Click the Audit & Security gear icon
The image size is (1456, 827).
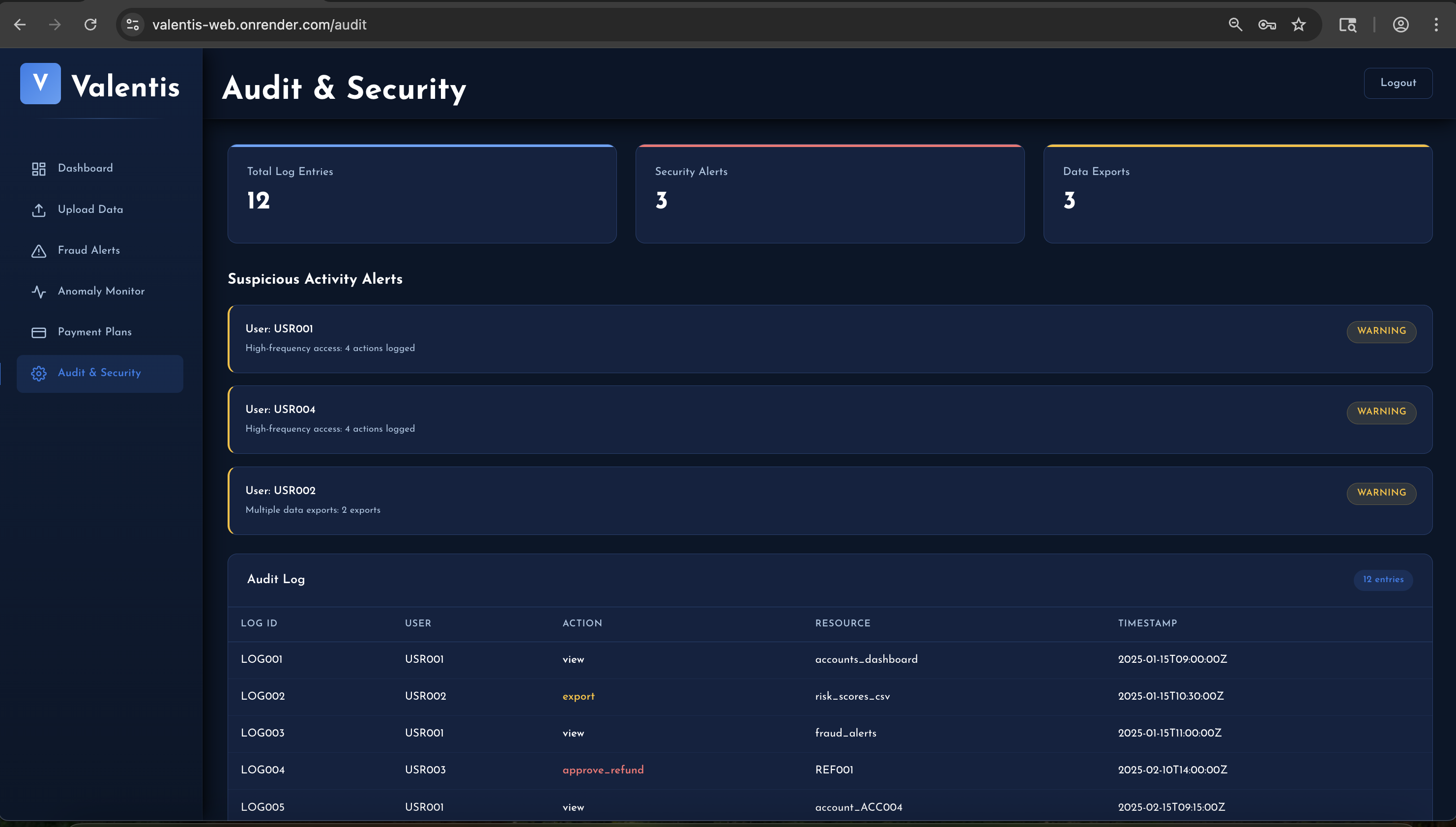[39, 373]
